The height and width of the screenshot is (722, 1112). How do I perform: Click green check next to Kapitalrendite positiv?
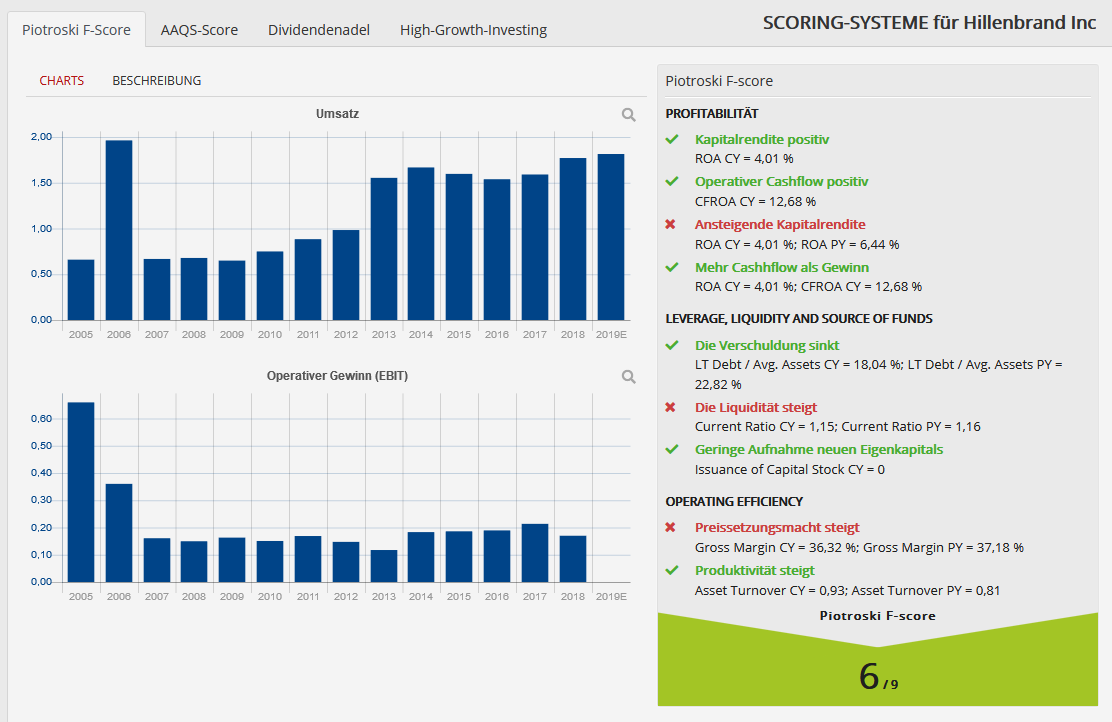tap(672, 140)
